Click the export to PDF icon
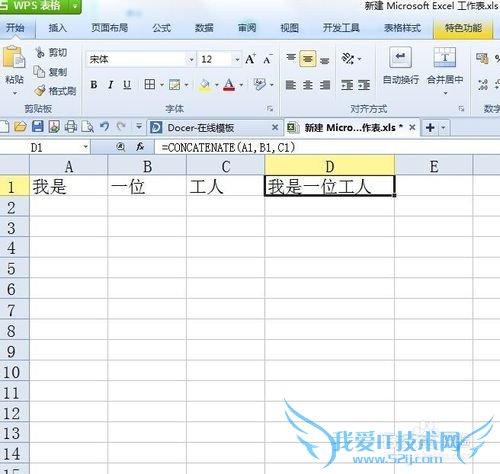500x474 pixels. 54,127
